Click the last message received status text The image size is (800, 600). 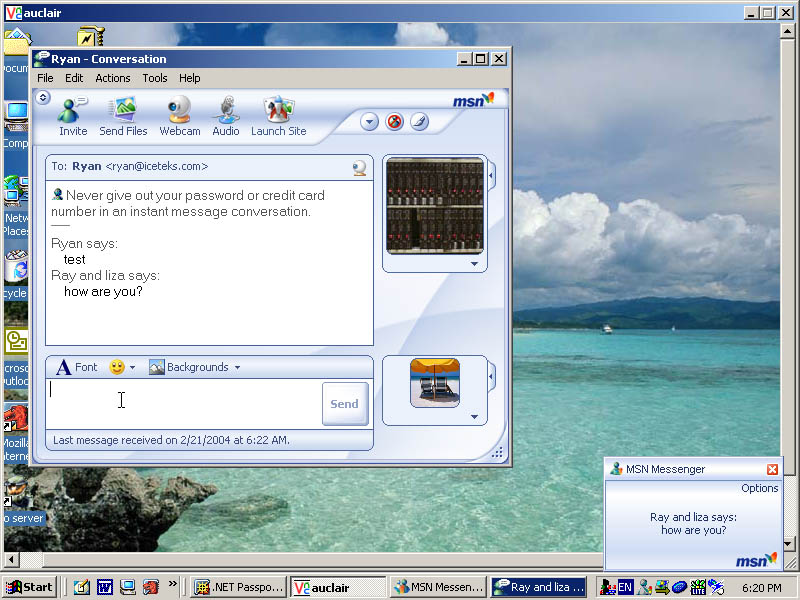click(x=171, y=440)
